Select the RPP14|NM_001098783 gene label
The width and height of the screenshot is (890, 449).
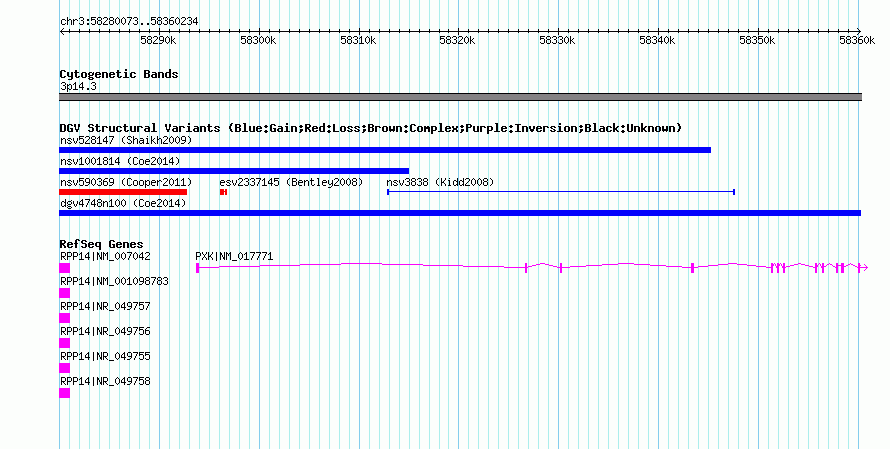pos(114,282)
